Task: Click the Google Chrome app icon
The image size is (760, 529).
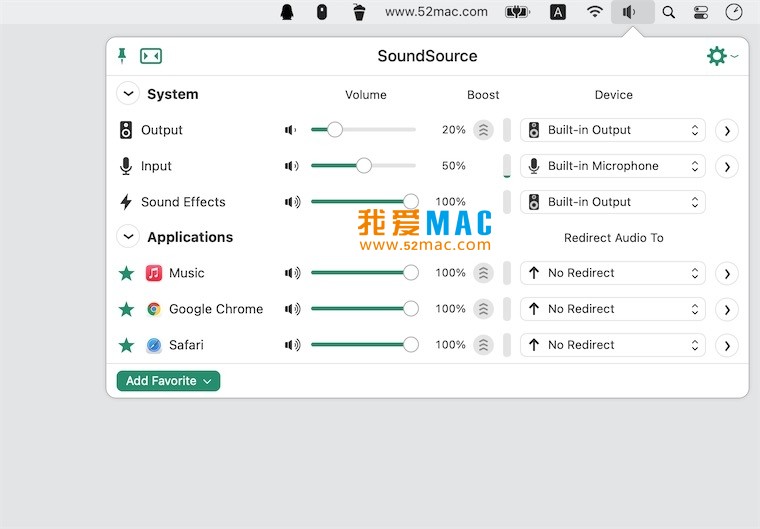Action: 154,309
